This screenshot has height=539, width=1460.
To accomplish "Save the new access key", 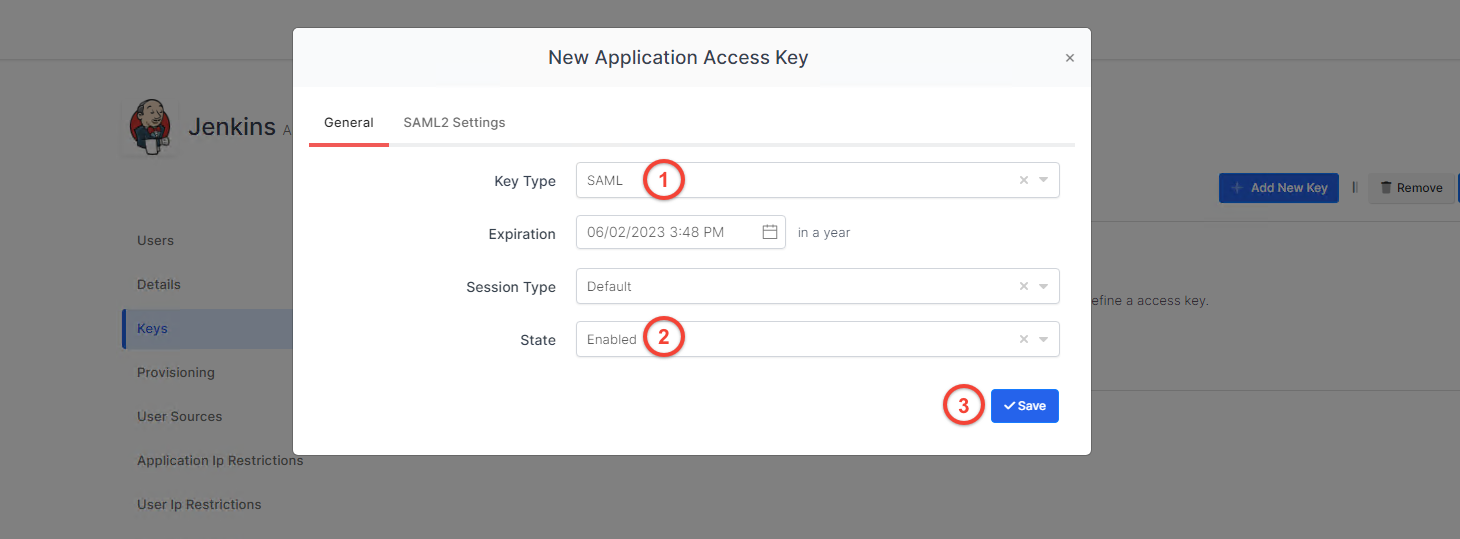I will click(1024, 406).
